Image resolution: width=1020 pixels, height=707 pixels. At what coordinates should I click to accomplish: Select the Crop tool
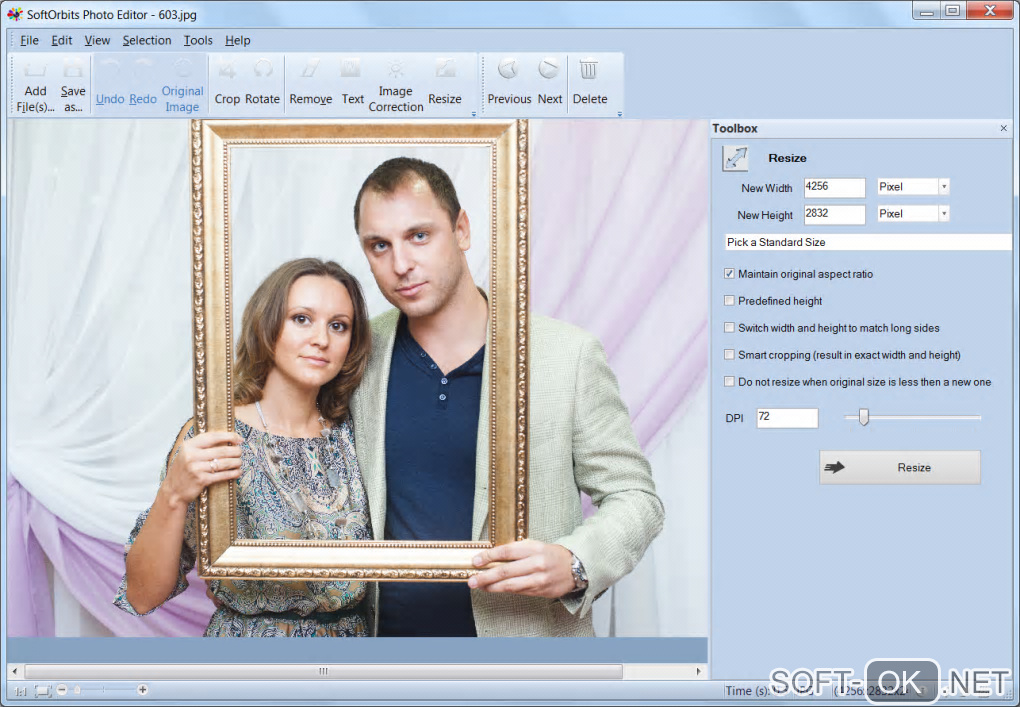click(227, 86)
